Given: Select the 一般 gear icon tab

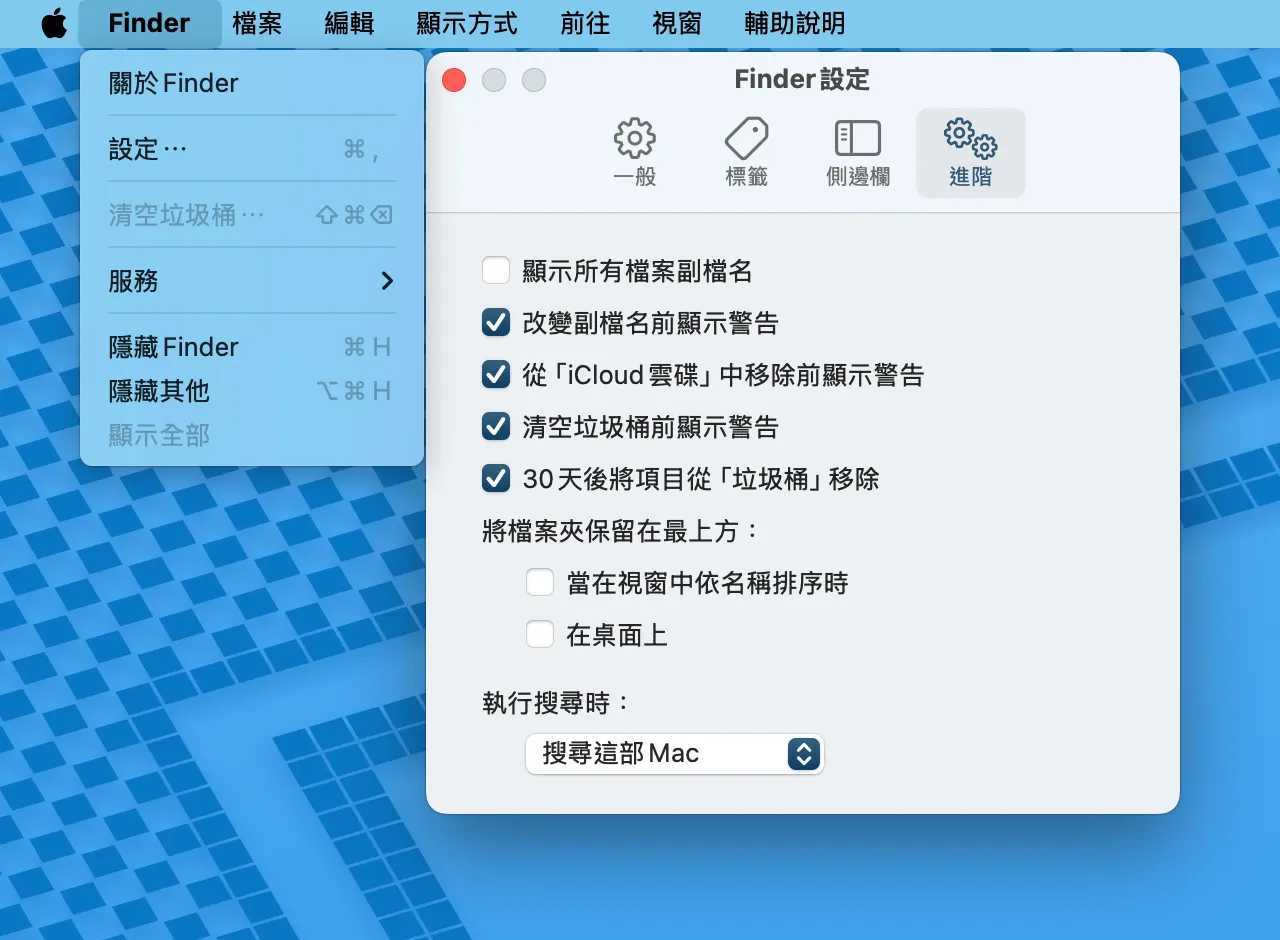Looking at the screenshot, I should click(x=634, y=153).
